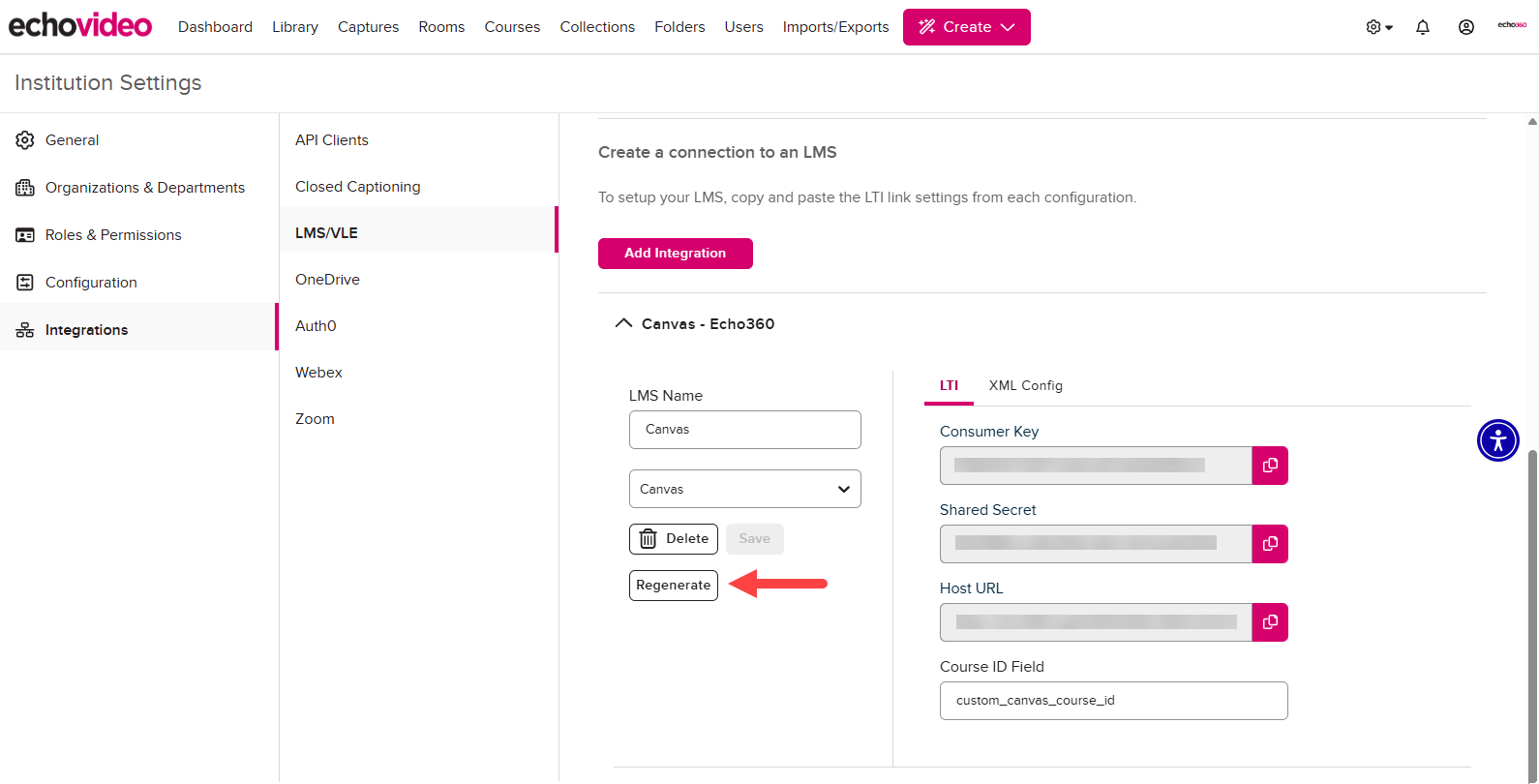The height and width of the screenshot is (784, 1539).
Task: Open Captures in the top navigation
Action: pos(368,27)
